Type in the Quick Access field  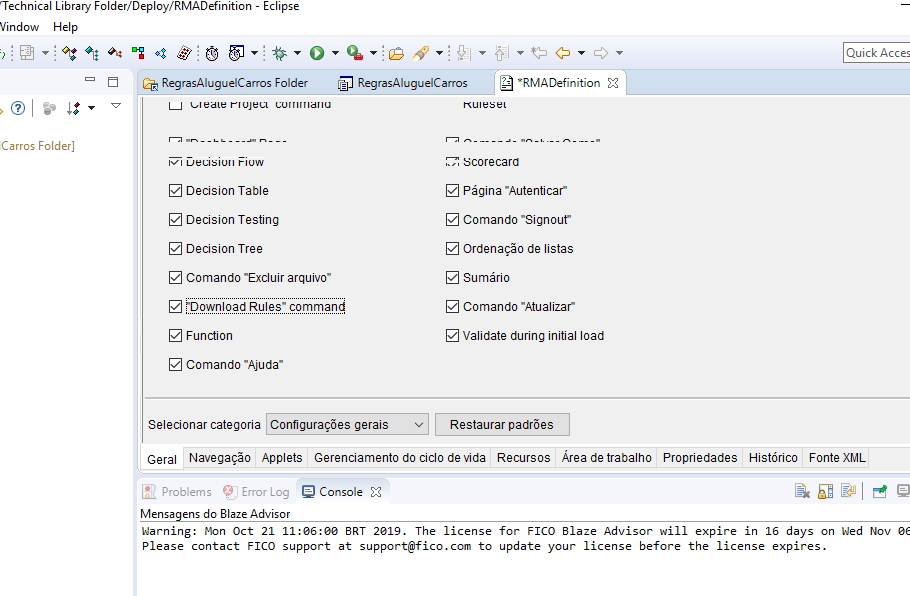click(876, 52)
